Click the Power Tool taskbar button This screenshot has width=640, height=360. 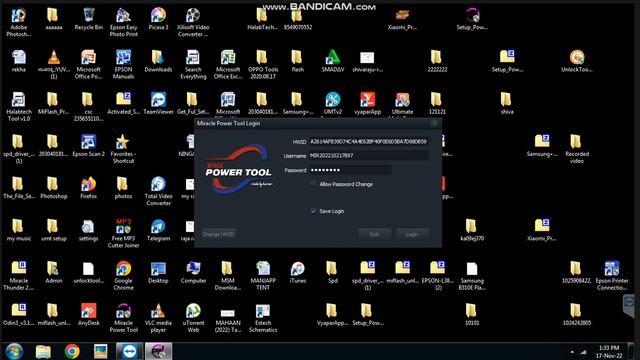tap(158, 351)
